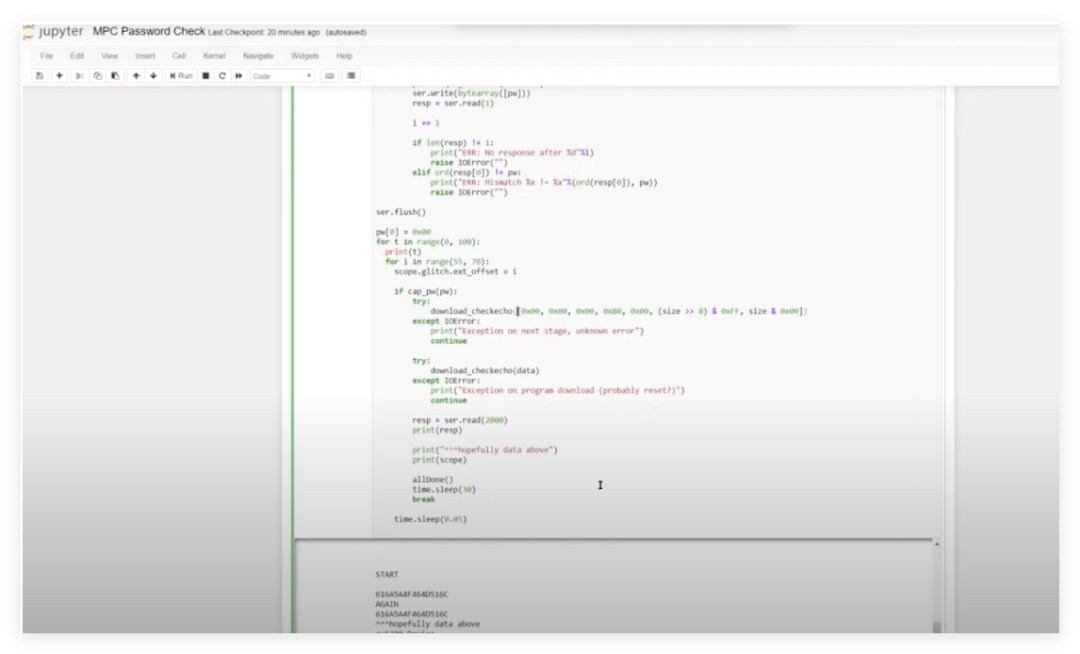
Task: Cut selected cells with scissors icon
Action: (80, 76)
